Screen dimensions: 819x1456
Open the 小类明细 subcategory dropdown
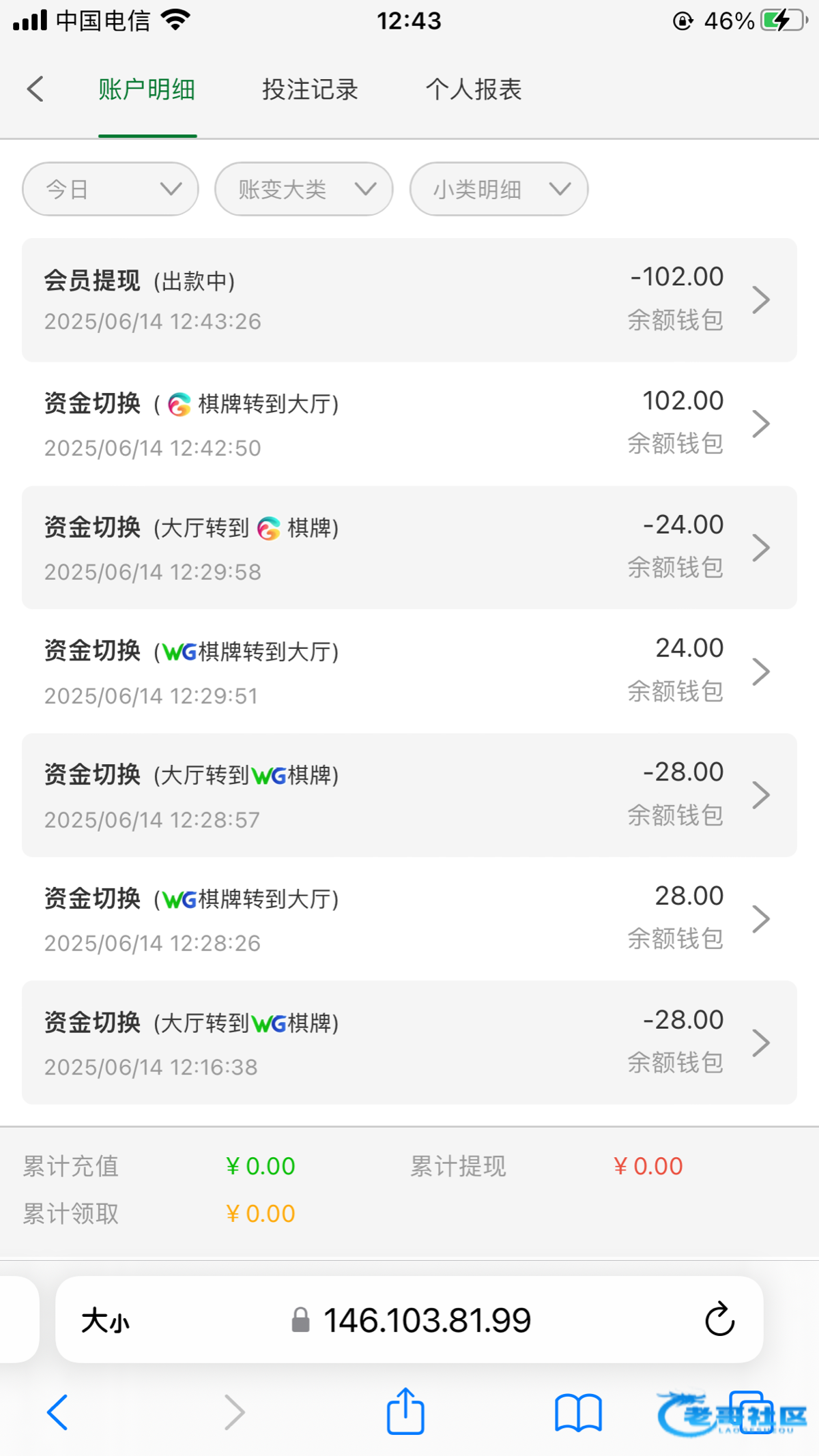[x=499, y=189]
